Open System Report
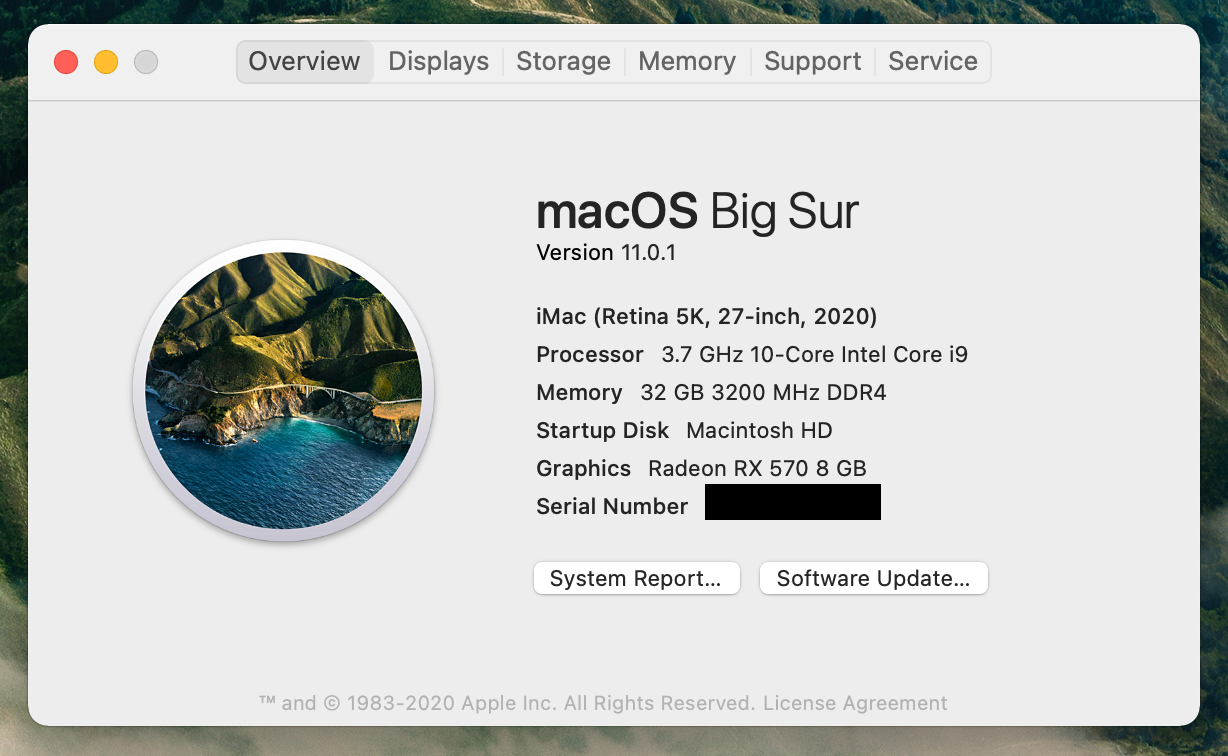Viewport: 1228px width, 756px height. [636, 578]
